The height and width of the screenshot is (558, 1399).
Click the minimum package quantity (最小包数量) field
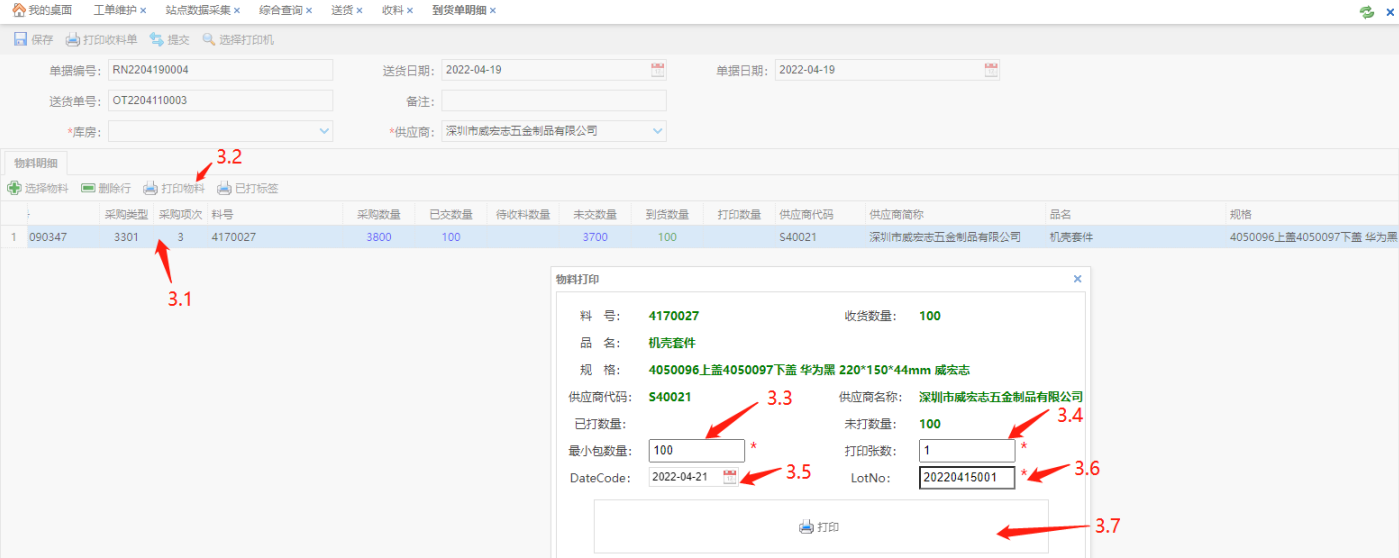tap(696, 451)
